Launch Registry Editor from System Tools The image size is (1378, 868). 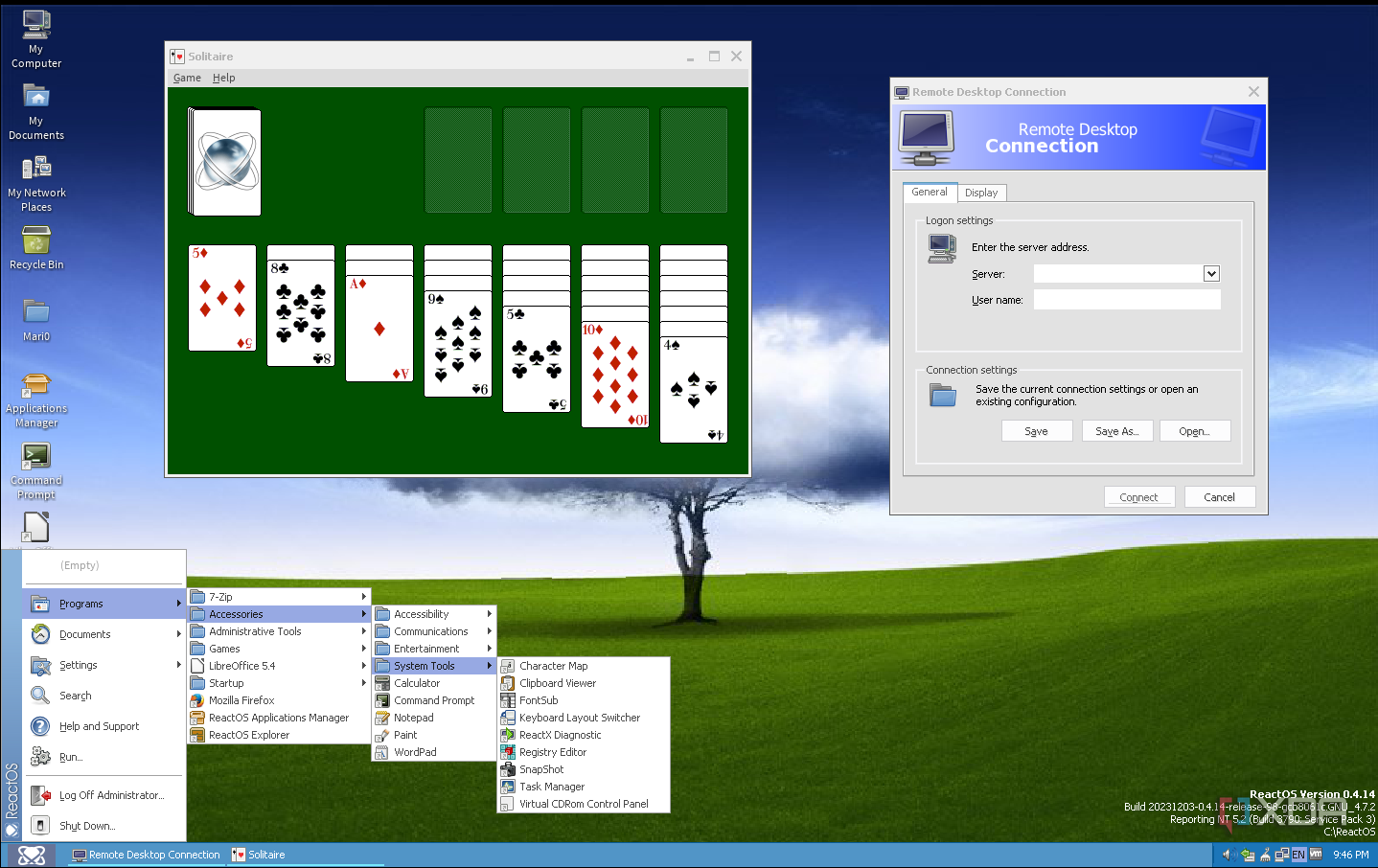(x=552, y=752)
